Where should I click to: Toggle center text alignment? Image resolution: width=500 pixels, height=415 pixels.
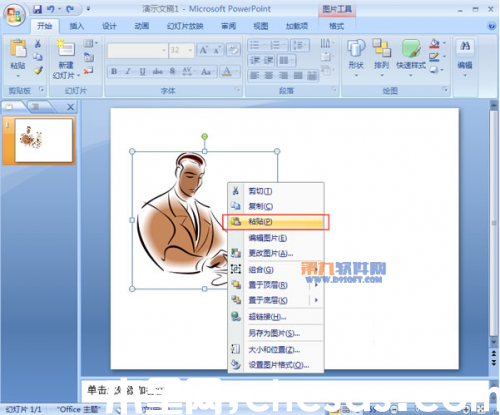269,76
